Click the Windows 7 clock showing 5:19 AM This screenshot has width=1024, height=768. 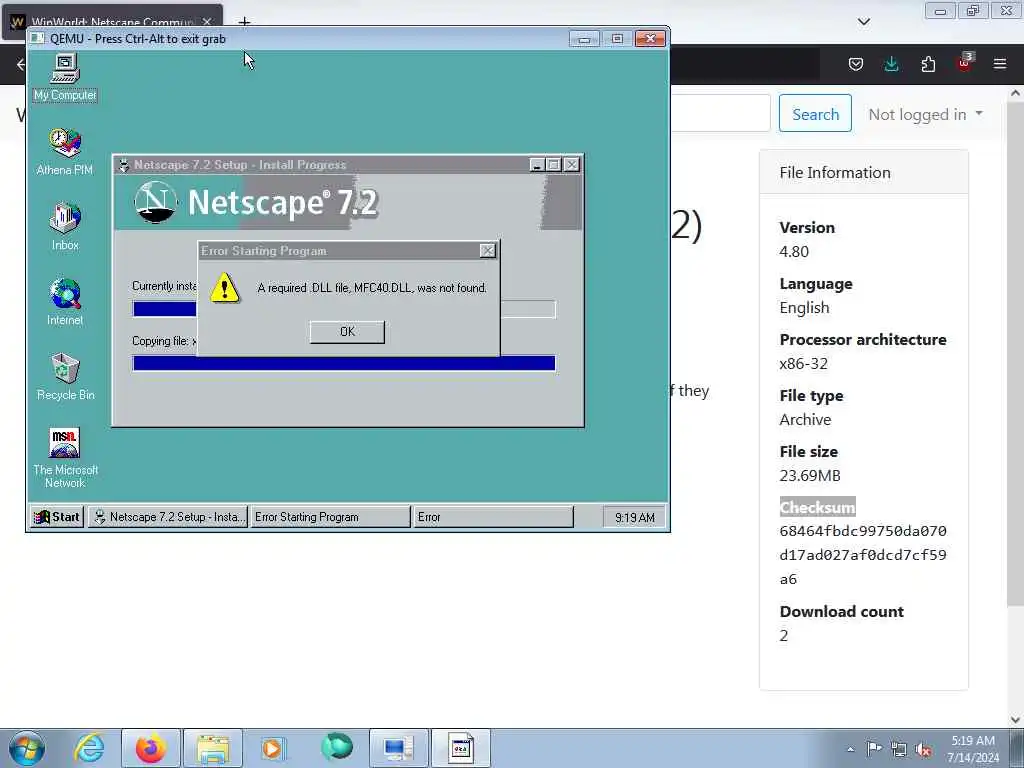point(972,749)
